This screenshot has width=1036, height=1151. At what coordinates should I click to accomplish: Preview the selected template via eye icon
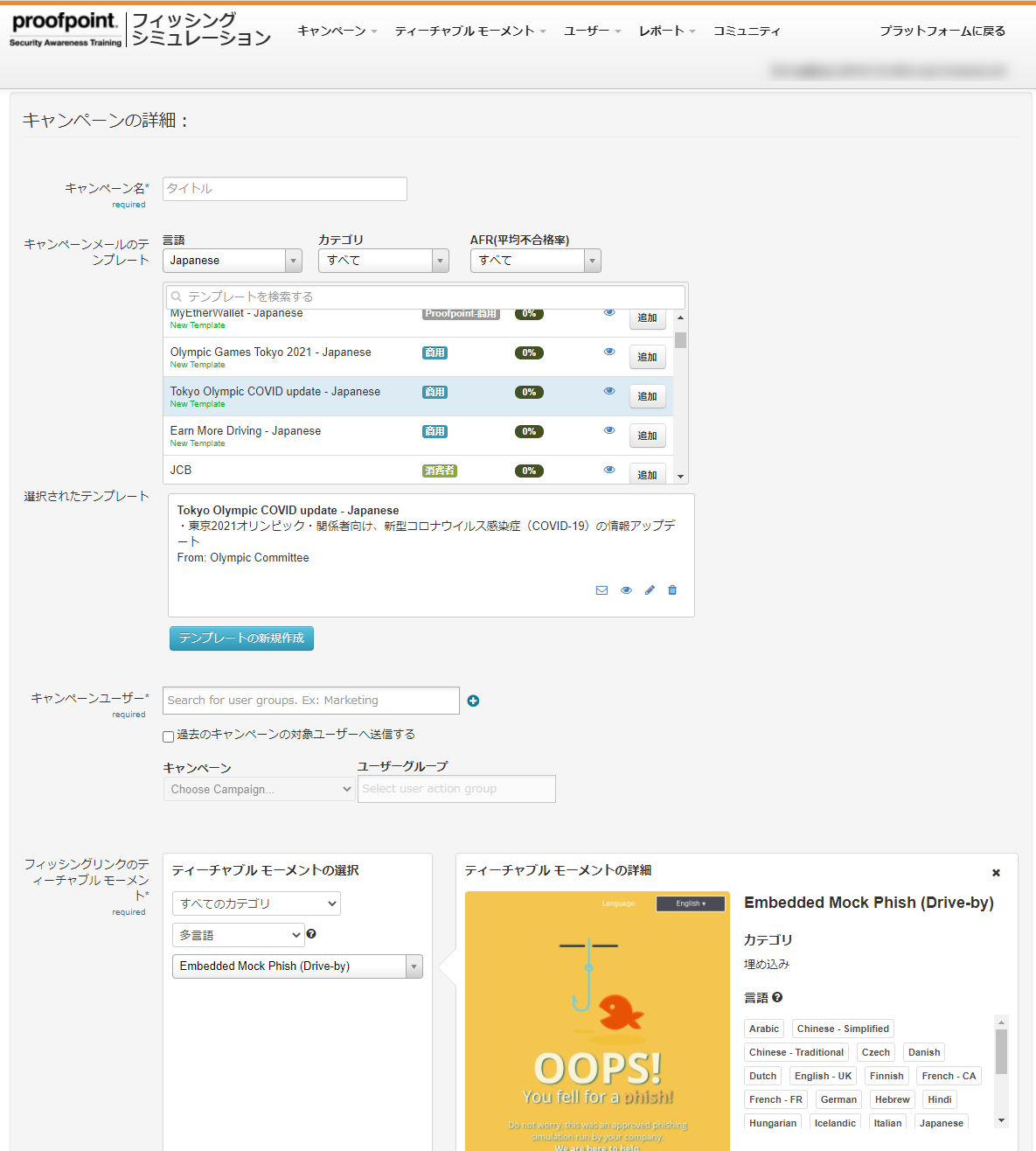pos(626,590)
